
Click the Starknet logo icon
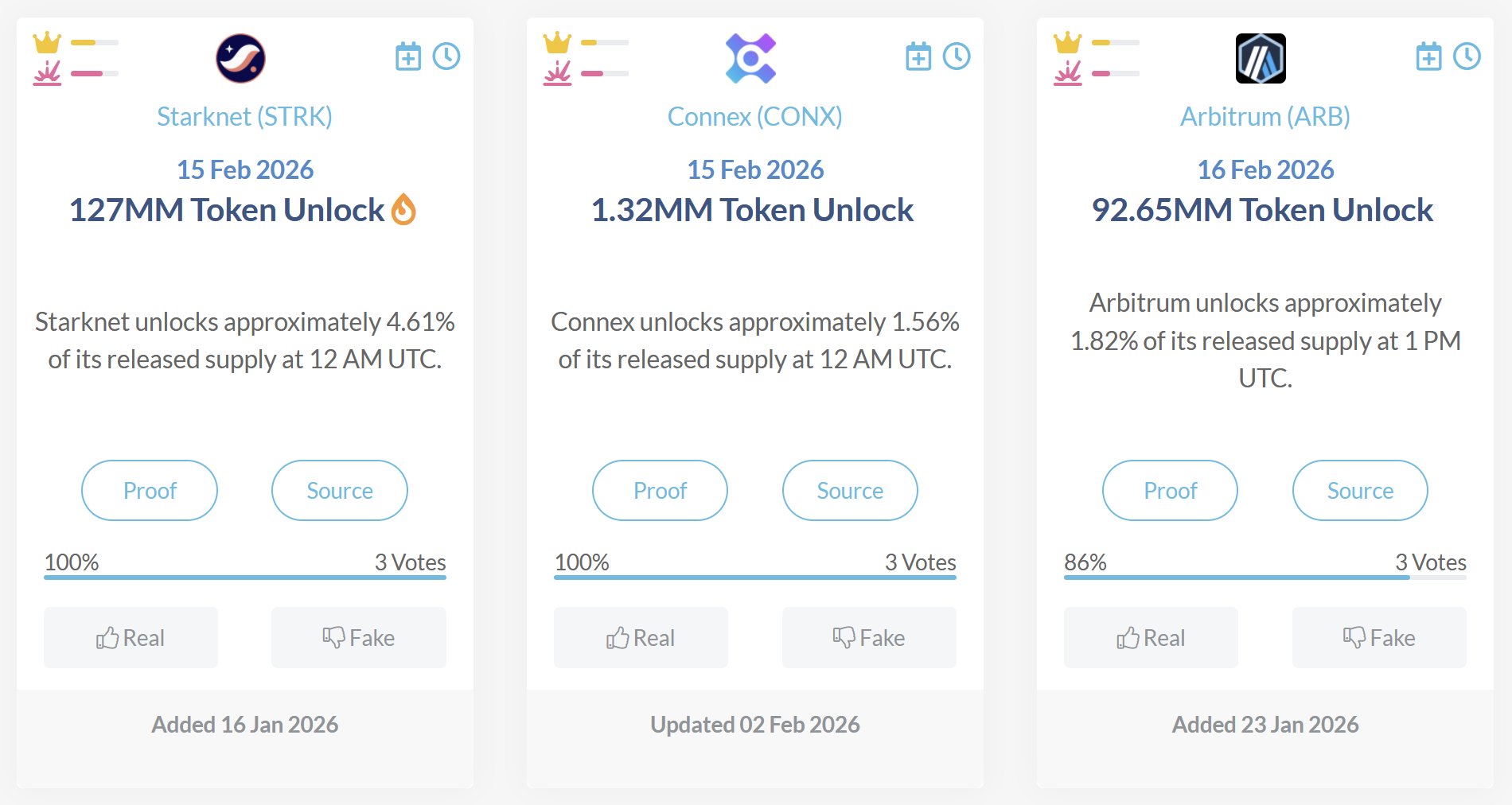pyautogui.click(x=240, y=58)
